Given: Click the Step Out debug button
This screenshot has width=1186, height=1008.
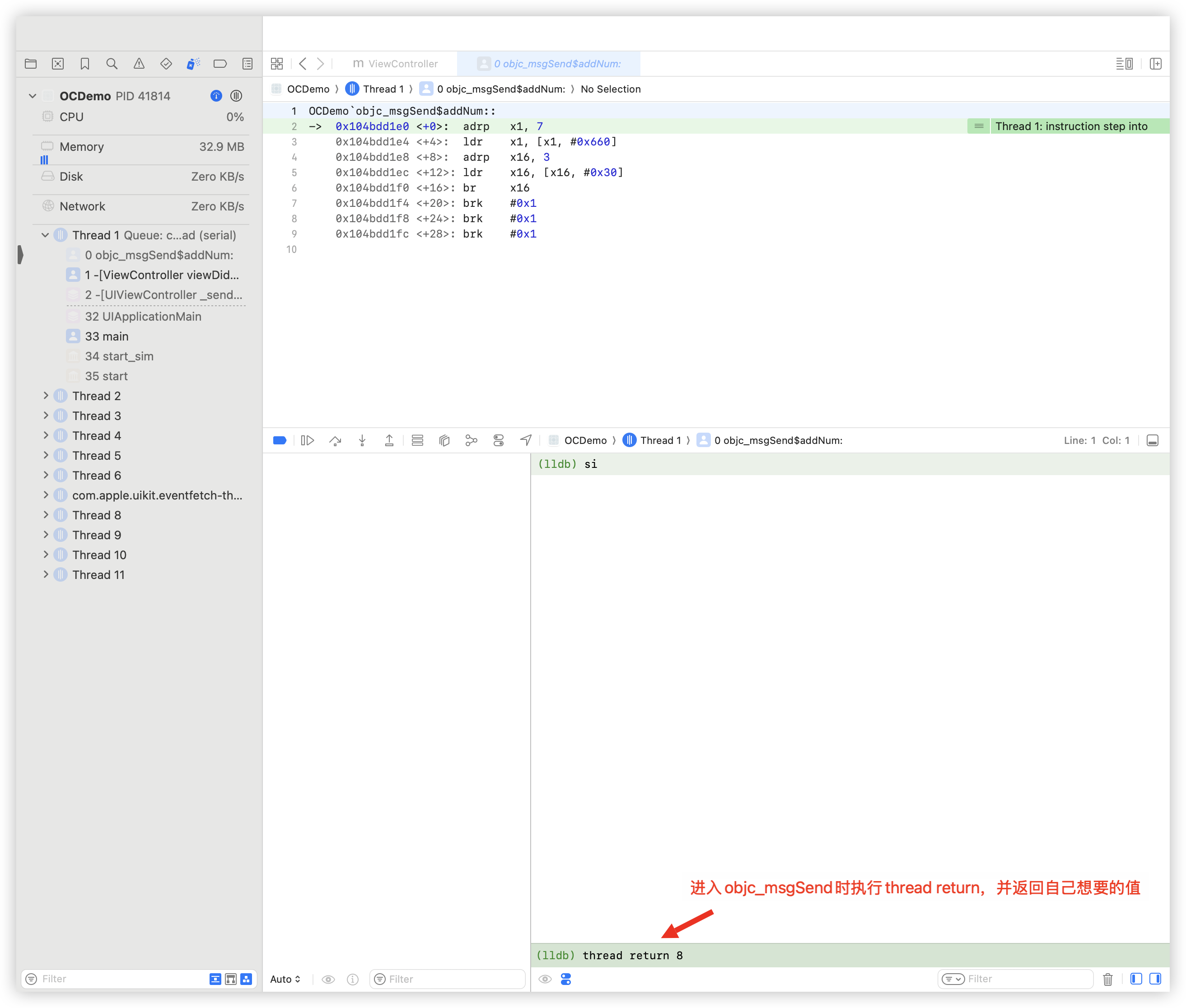Looking at the screenshot, I should 389,440.
